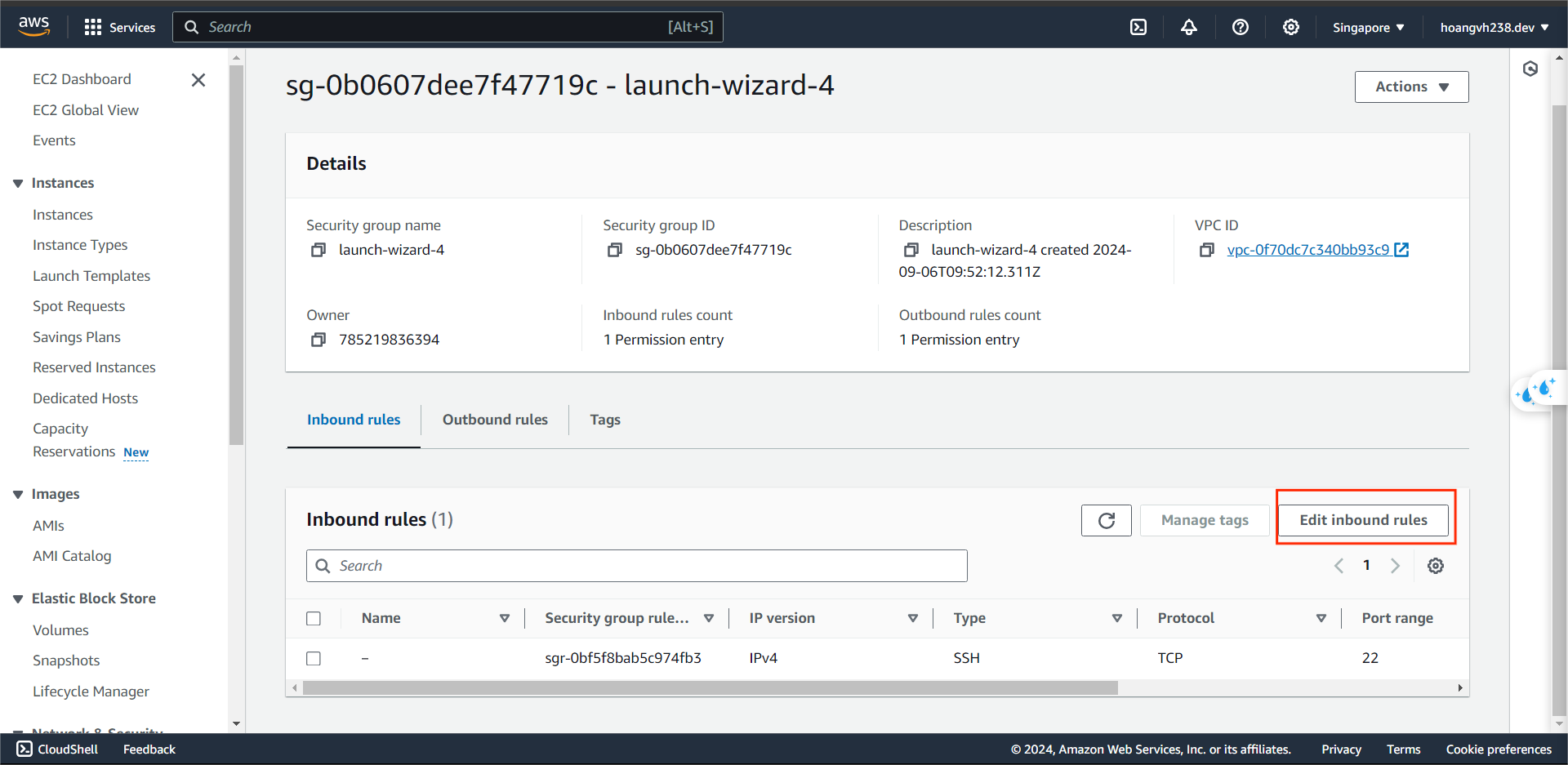Copy the security group description
This screenshot has height=765, width=1568.
(x=911, y=250)
